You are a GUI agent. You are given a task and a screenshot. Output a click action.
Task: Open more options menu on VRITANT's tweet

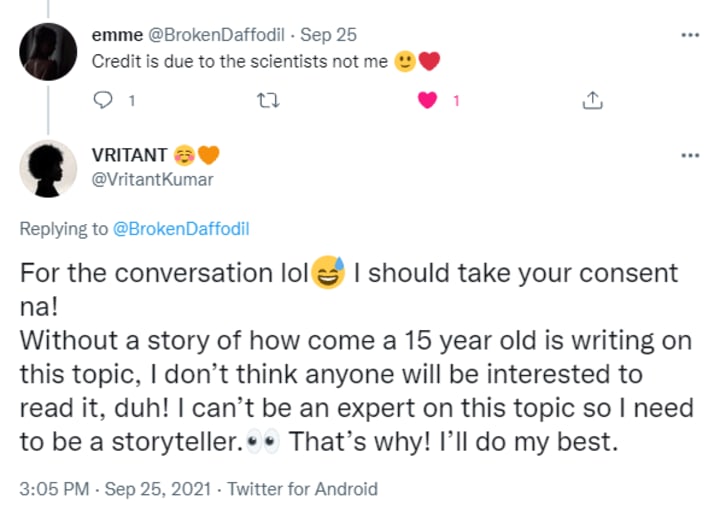point(689,157)
